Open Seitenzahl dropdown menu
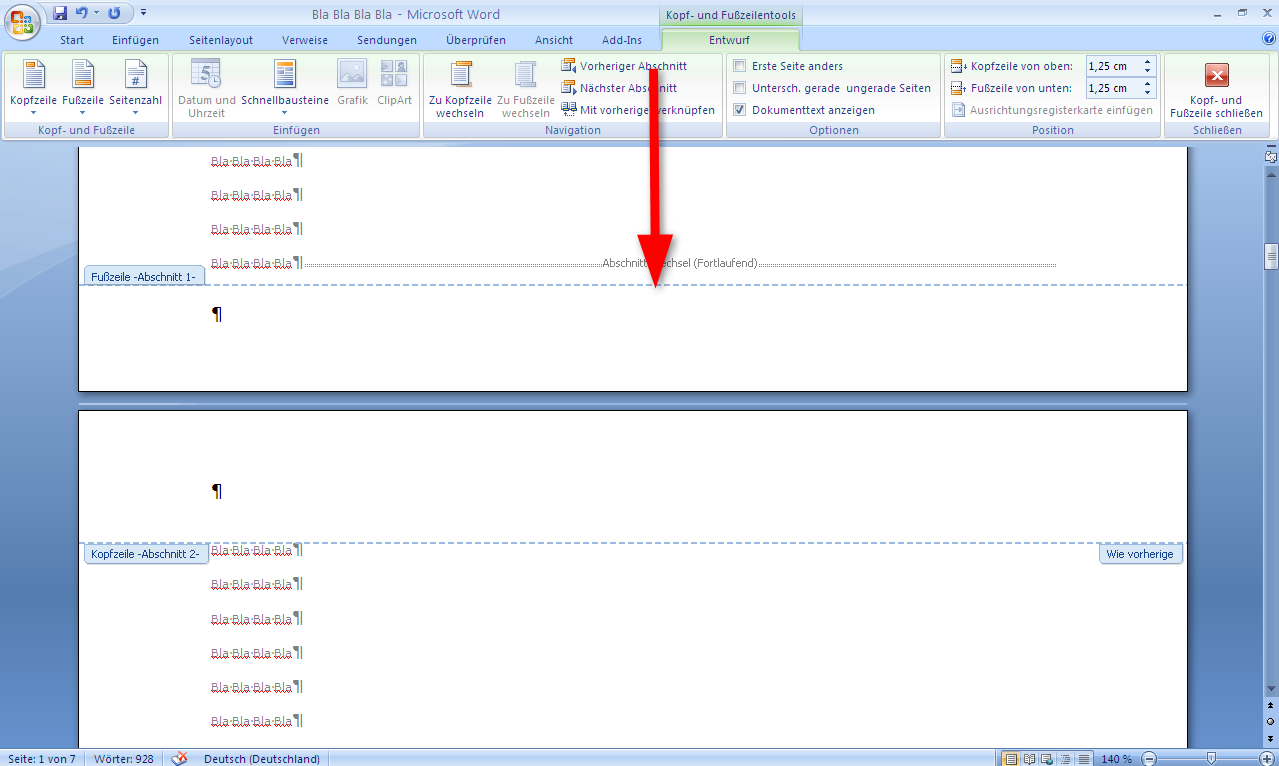The image size is (1279, 766). pyautogui.click(x=135, y=88)
